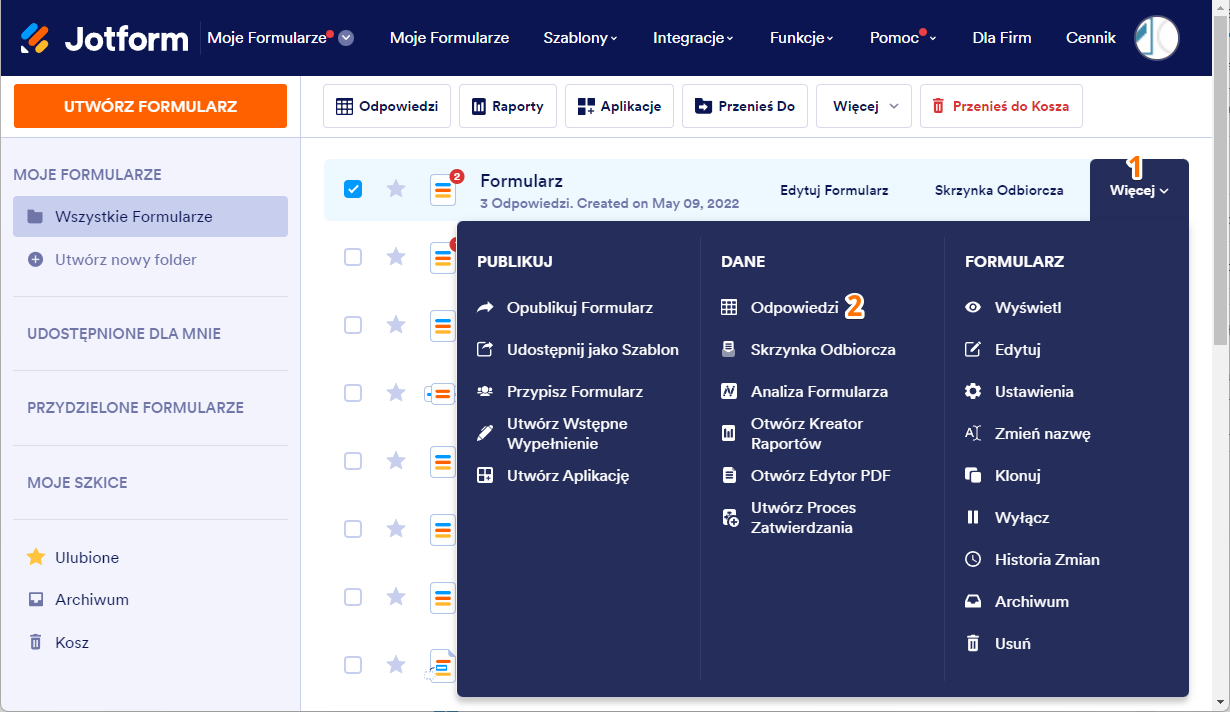Click the Raporty toolbar button
The image size is (1230, 712).
click(x=507, y=106)
